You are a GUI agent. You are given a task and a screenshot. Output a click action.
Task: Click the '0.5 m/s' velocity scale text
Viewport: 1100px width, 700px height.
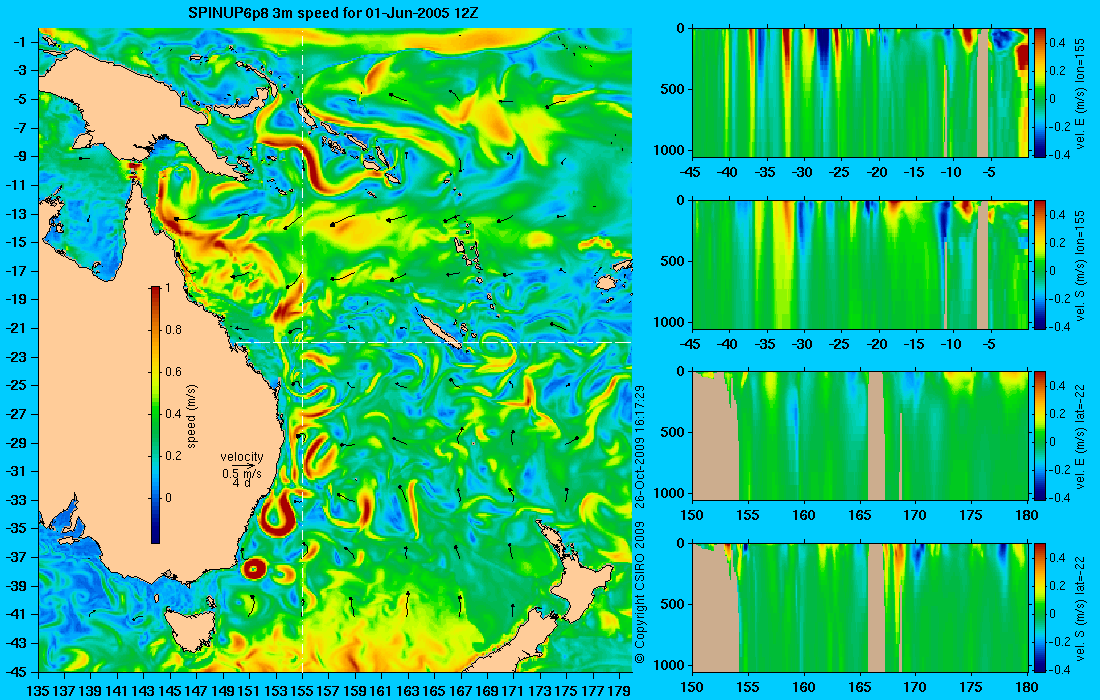pyautogui.click(x=243, y=474)
